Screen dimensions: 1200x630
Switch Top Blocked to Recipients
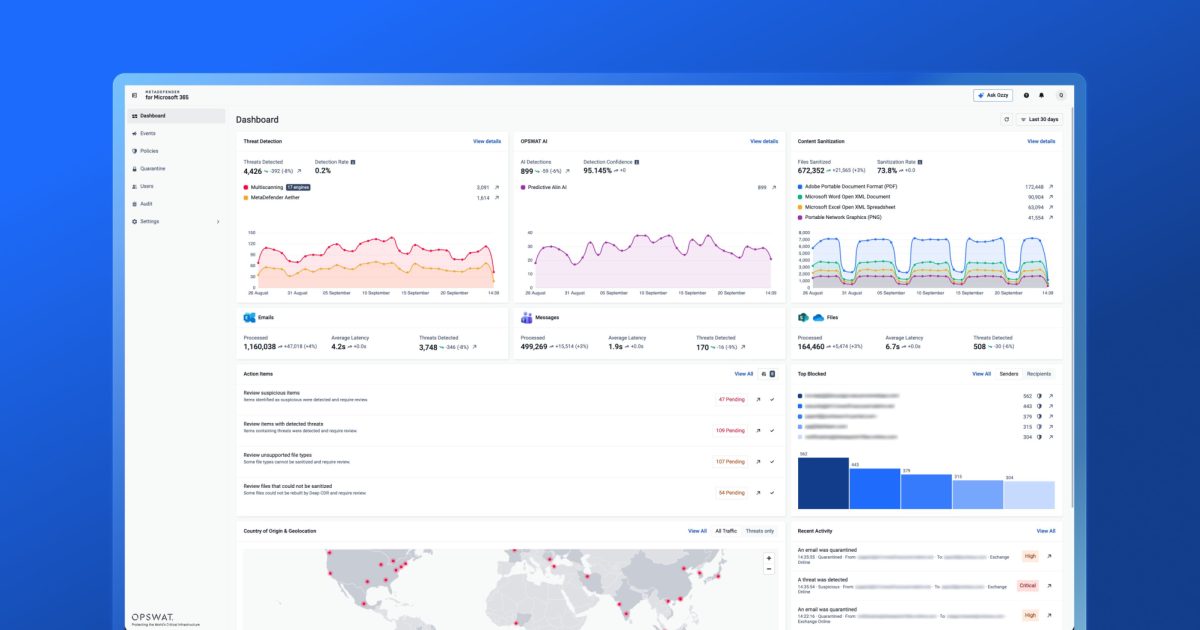pyautogui.click(x=1039, y=374)
